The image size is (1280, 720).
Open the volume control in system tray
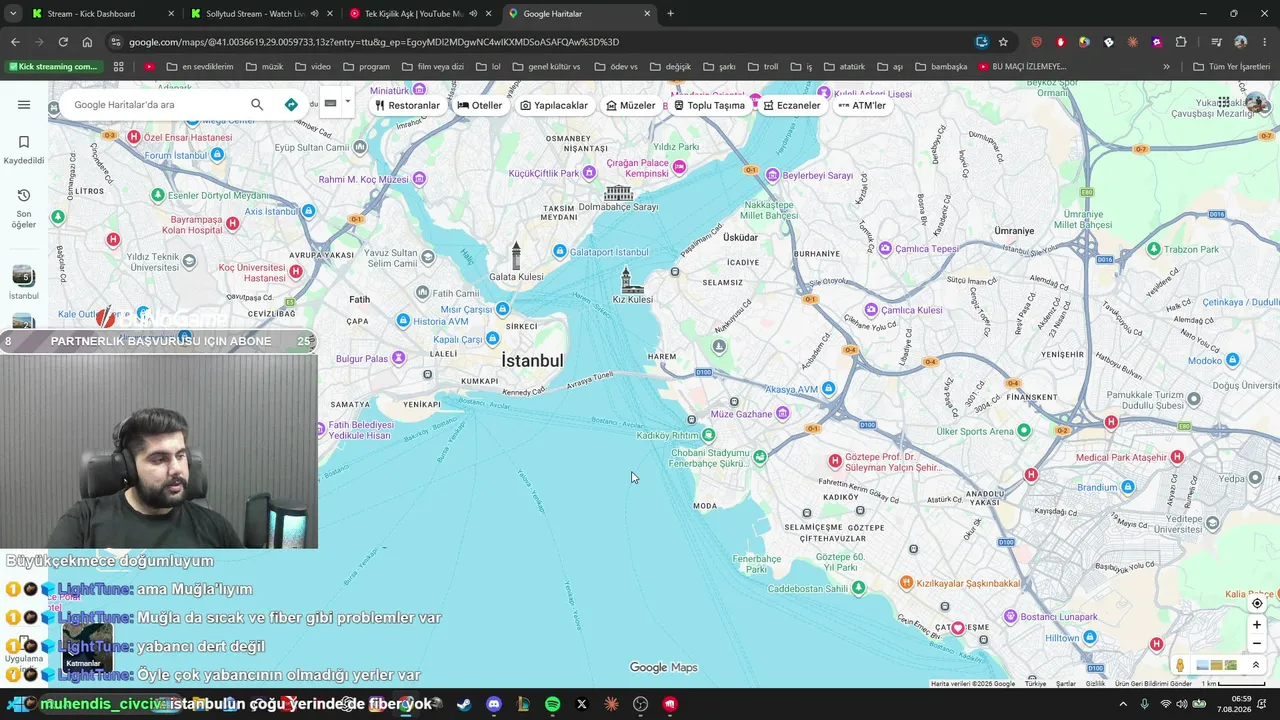tap(1182, 704)
